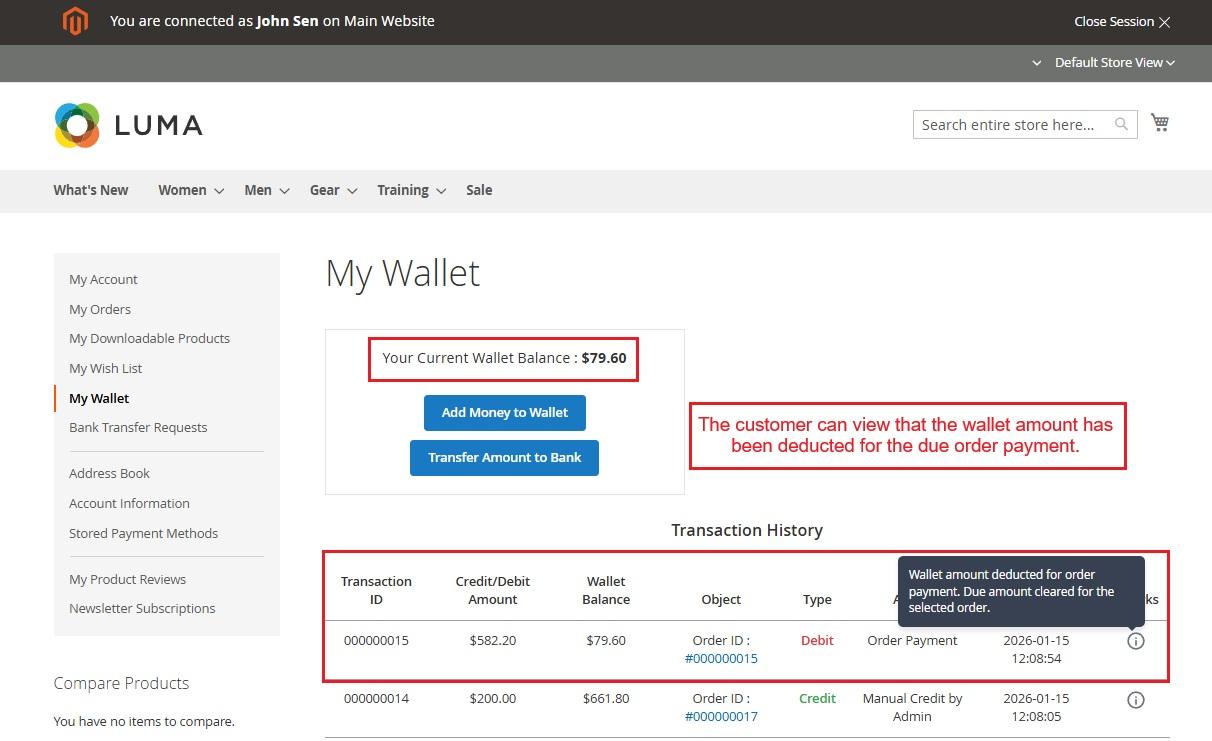Expand the Women menu
The width and height of the screenshot is (1212, 741).
(x=190, y=190)
